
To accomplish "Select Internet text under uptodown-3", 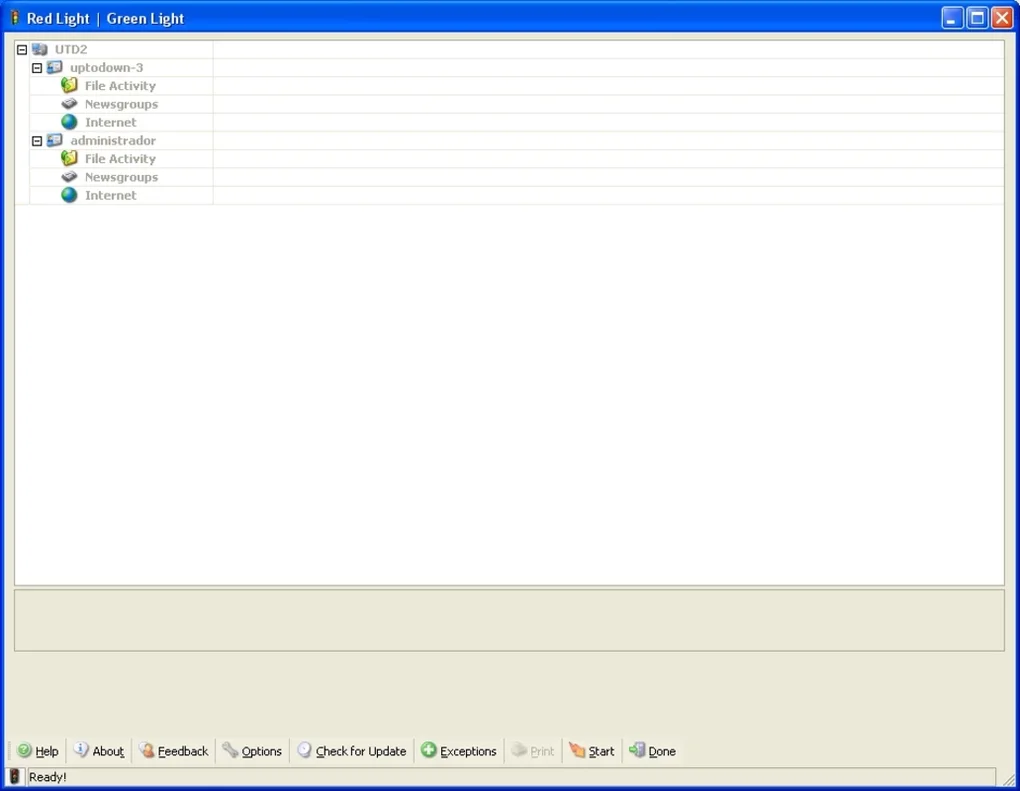I will tap(111, 122).
